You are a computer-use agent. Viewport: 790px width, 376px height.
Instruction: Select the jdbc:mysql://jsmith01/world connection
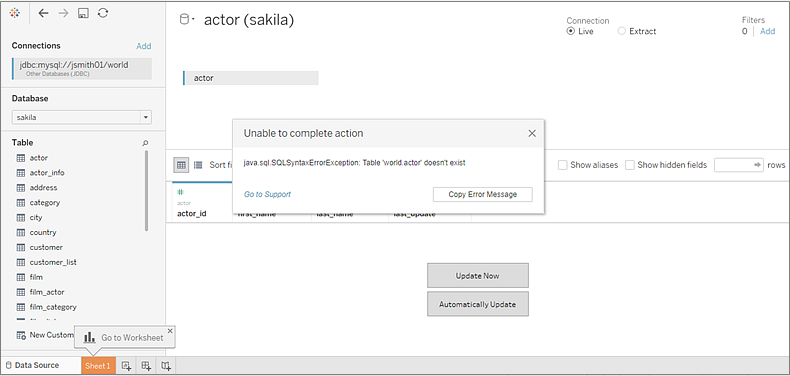pyautogui.click(x=82, y=69)
